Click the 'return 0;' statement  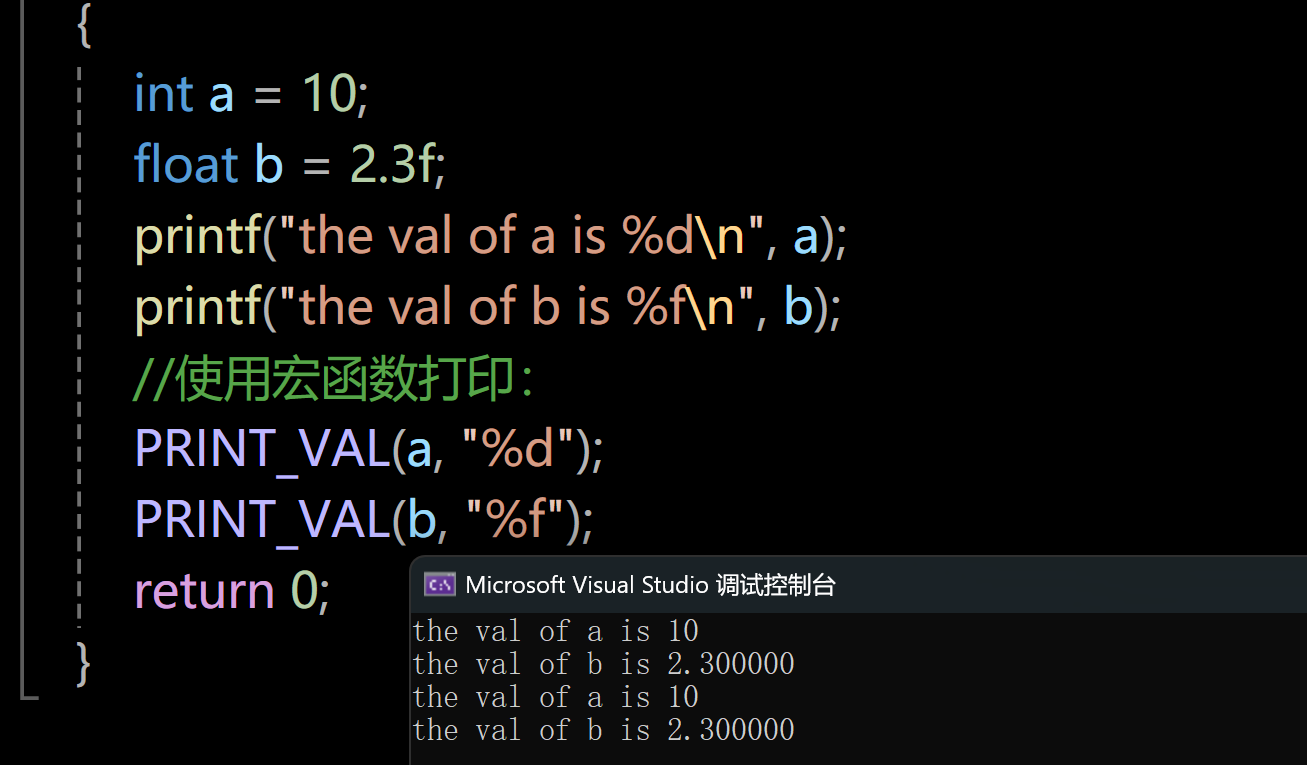pyautogui.click(x=232, y=591)
